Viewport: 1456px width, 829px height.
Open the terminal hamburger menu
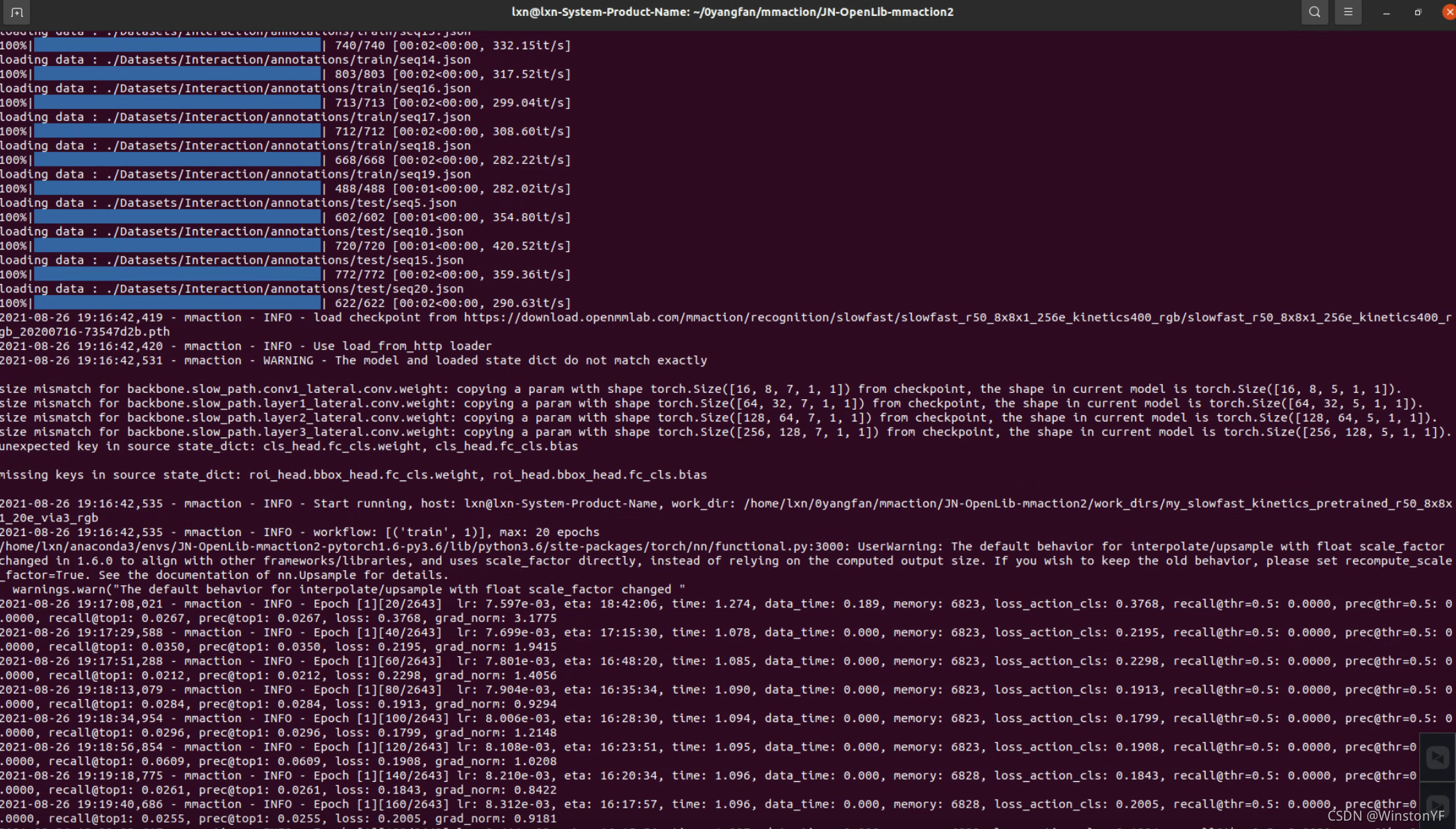(1348, 12)
